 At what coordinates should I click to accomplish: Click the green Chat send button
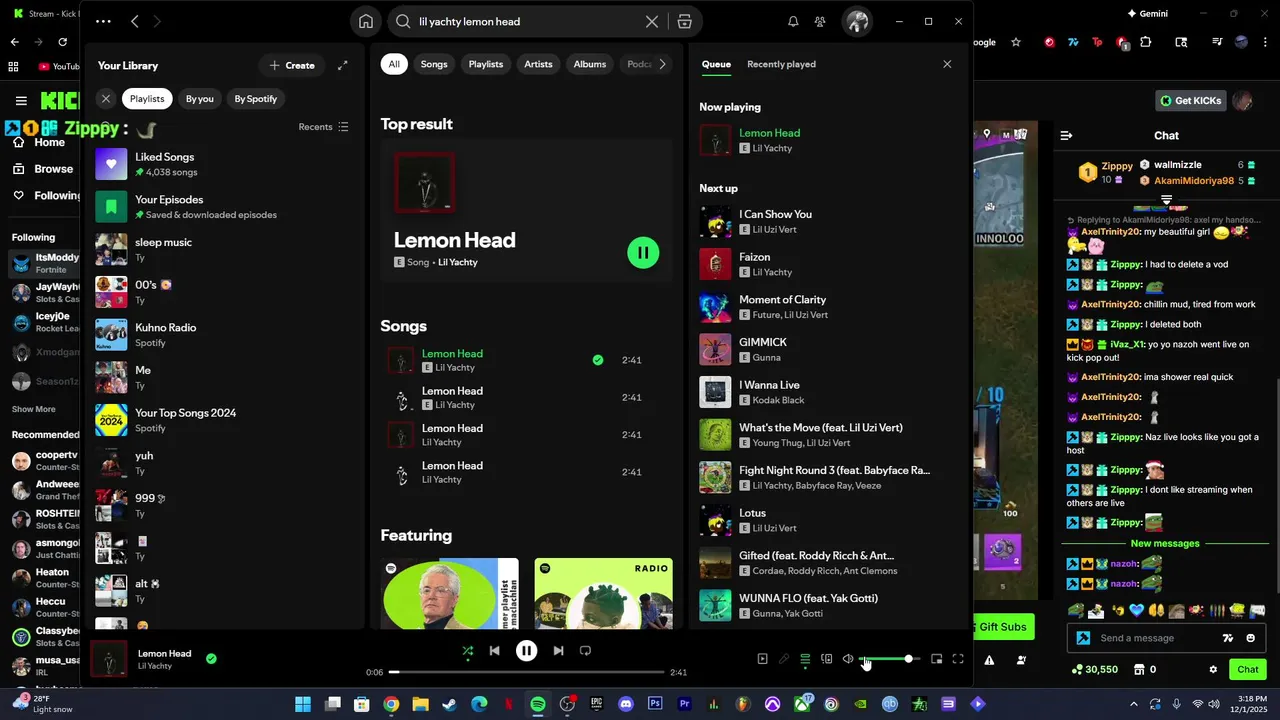[1248, 670]
